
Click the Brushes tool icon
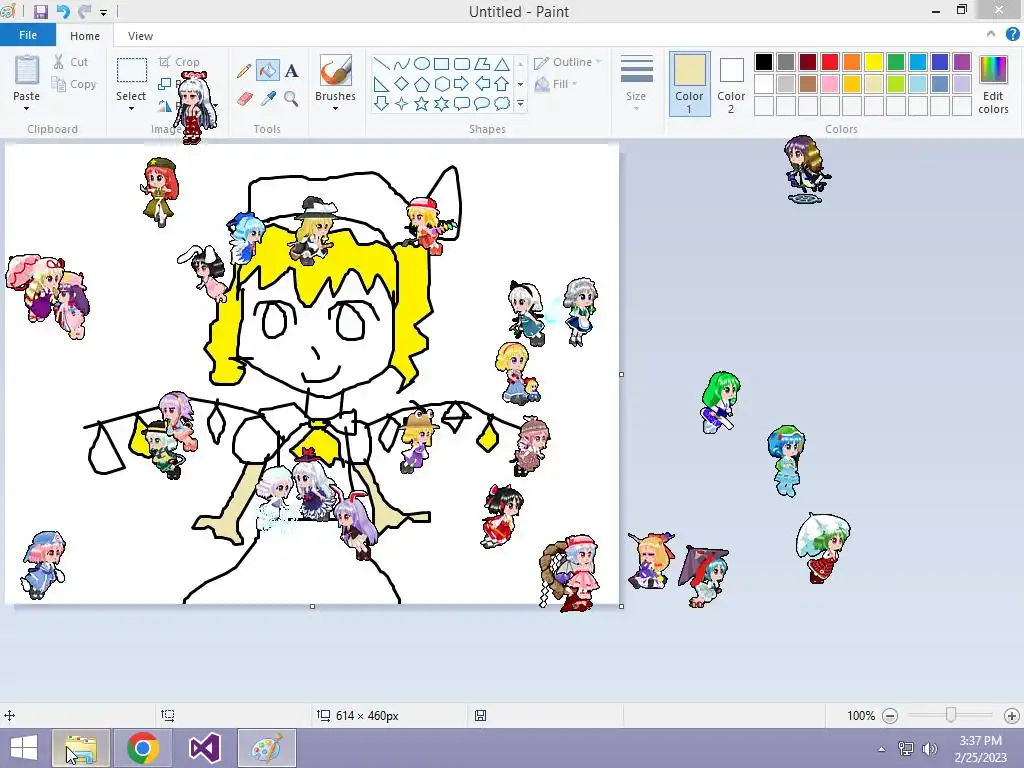coord(336,70)
